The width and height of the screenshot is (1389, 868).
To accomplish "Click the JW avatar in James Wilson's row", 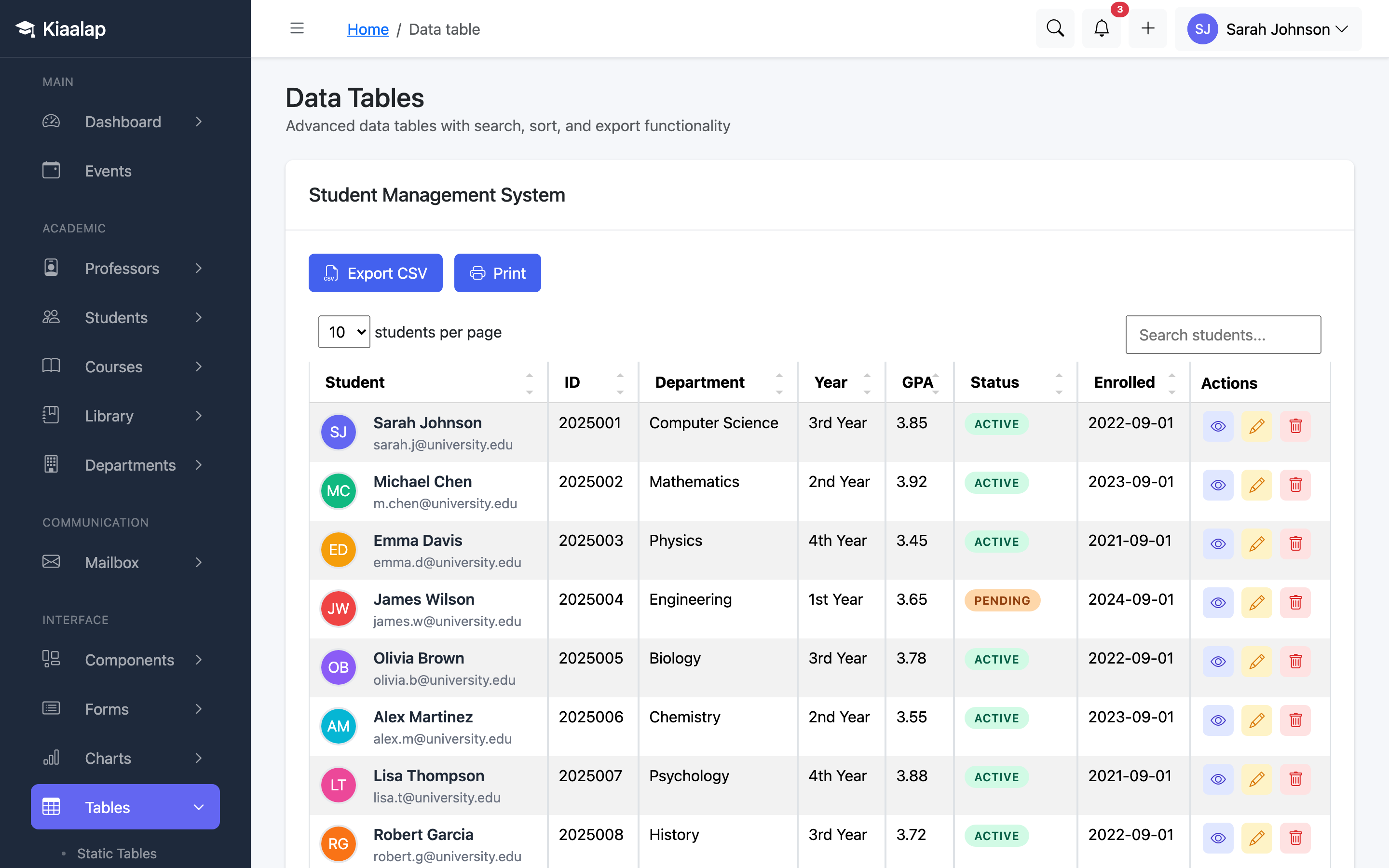I will tap(338, 609).
